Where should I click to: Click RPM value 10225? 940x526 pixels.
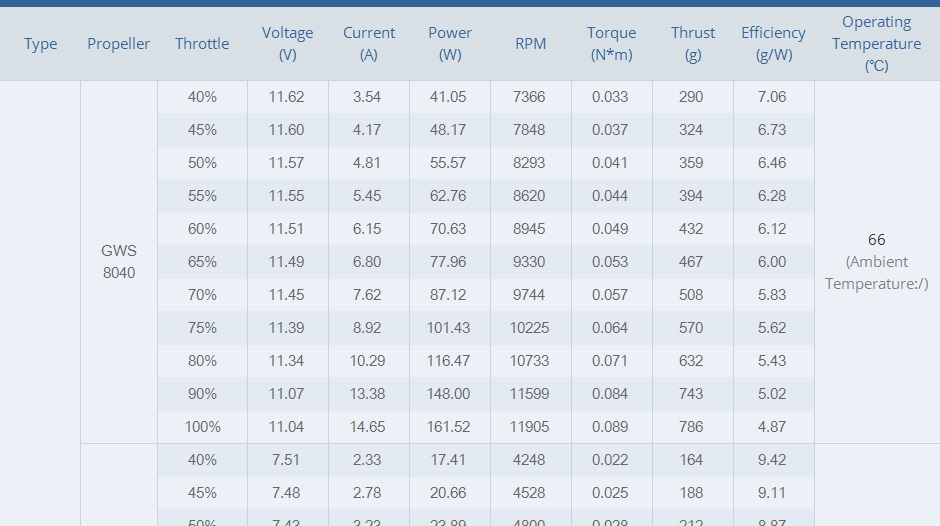[x=529, y=328]
